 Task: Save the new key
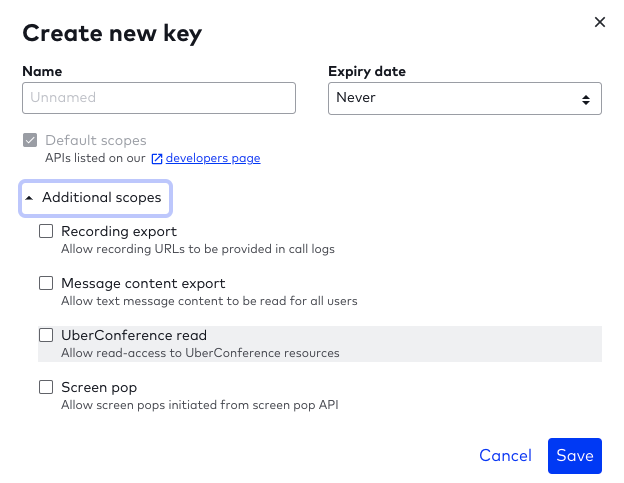coord(575,456)
